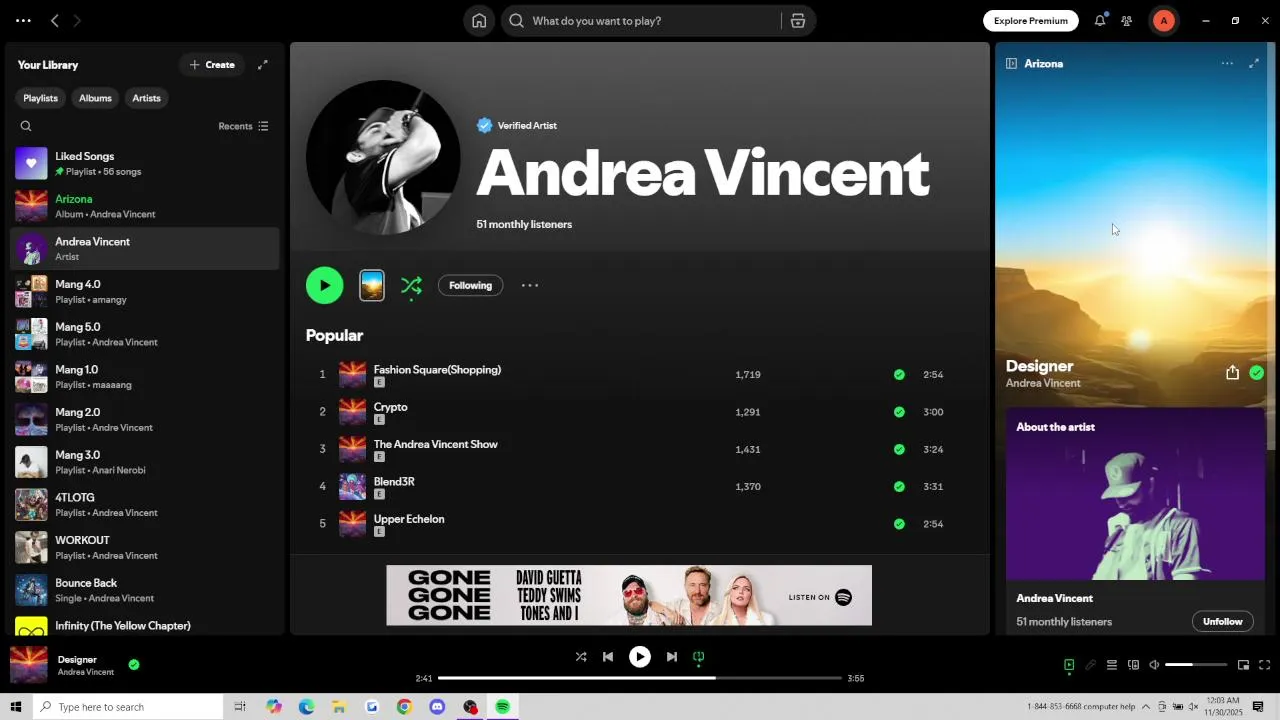
Task: Open the Miniplayer
Action: pos(1243,665)
